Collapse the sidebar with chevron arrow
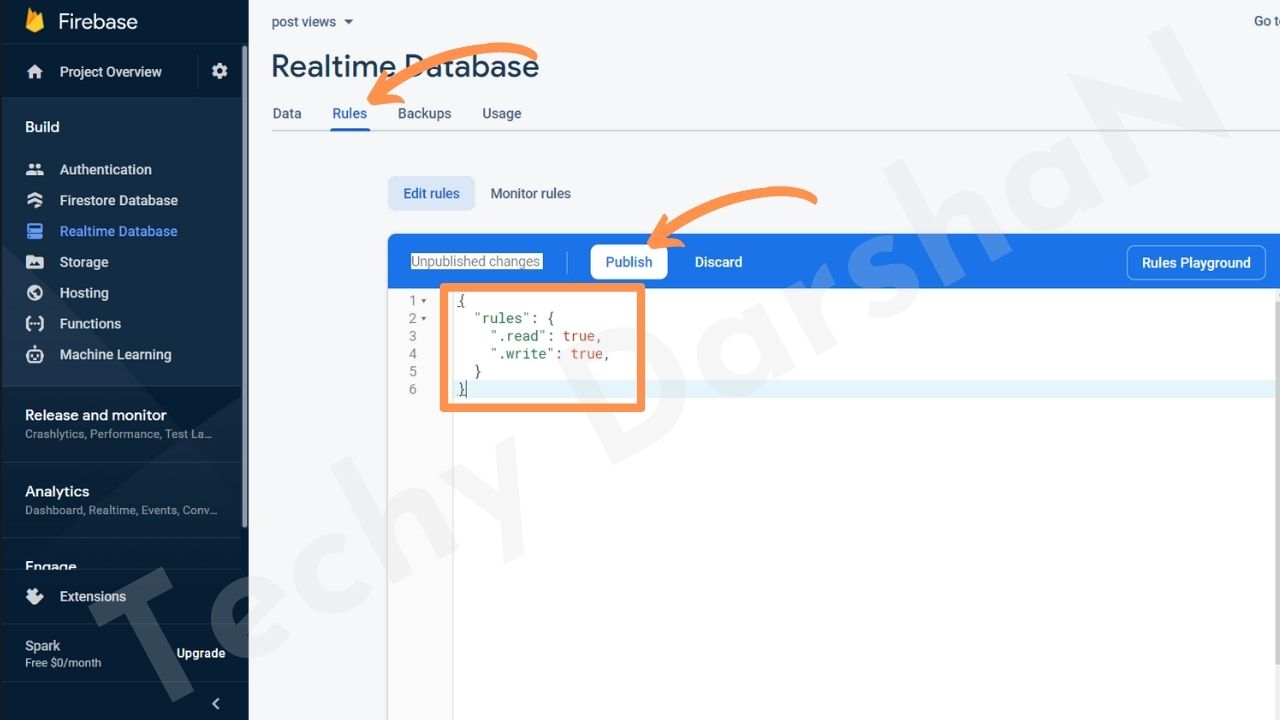Screen dimensions: 1280x720 tap(216, 704)
